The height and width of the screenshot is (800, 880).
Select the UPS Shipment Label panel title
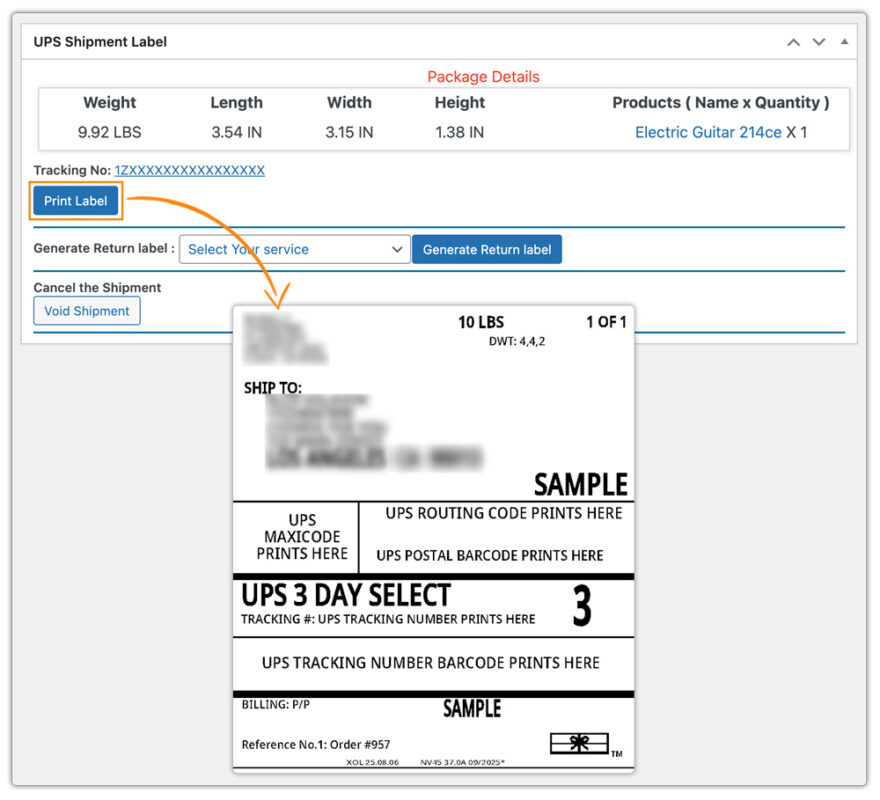[x=101, y=42]
